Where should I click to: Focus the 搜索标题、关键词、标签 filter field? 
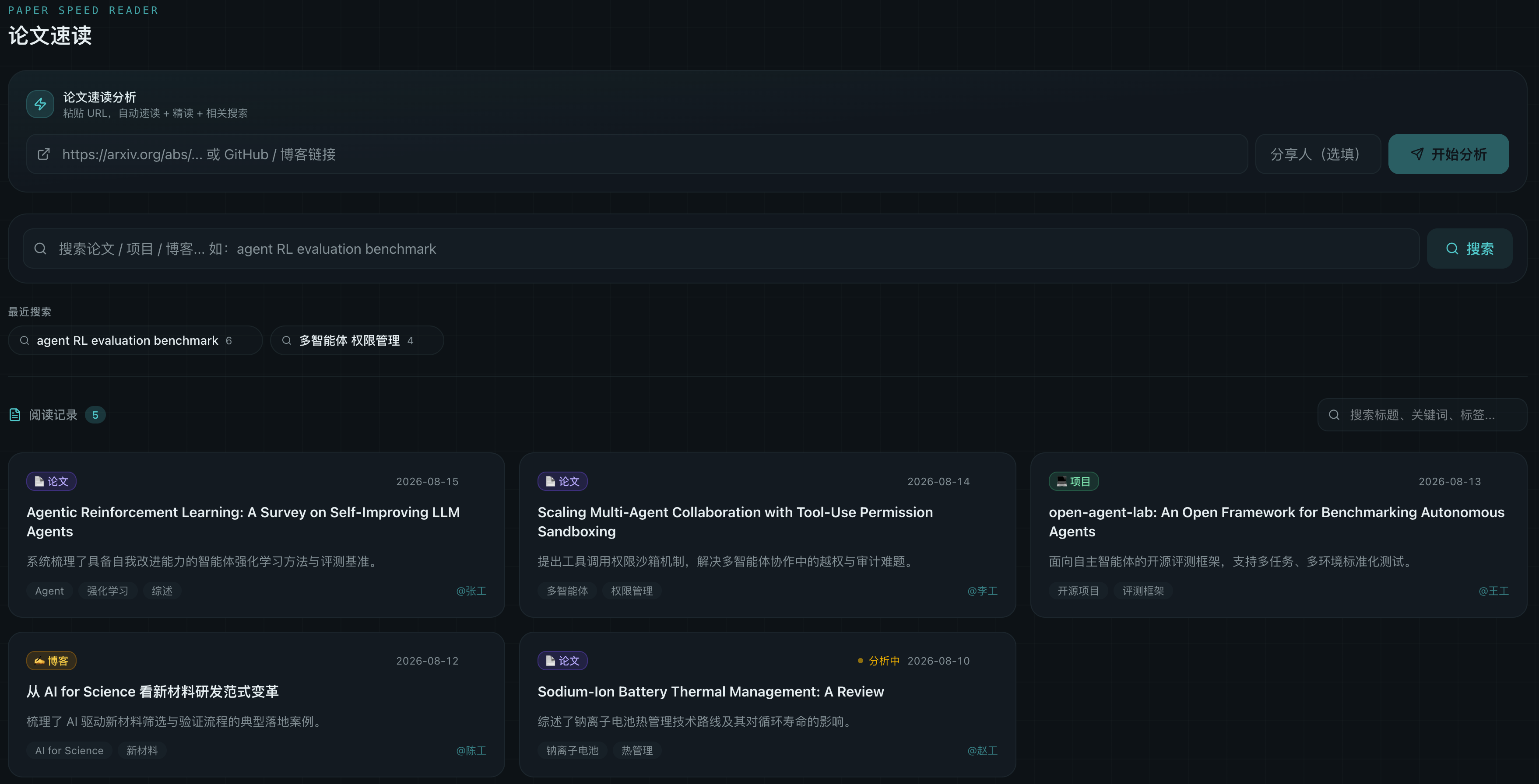(x=1422, y=415)
